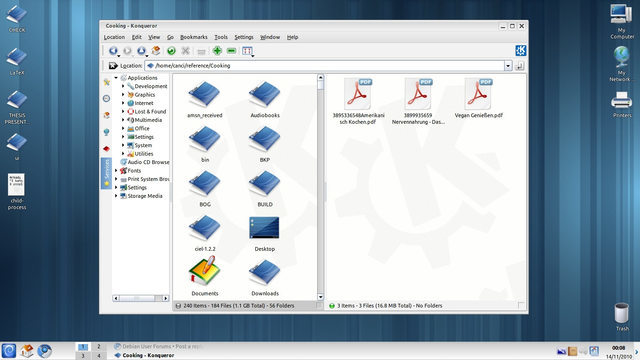Open the Network sidebar globe icon
This screenshot has width=640, height=360.
click(x=107, y=132)
